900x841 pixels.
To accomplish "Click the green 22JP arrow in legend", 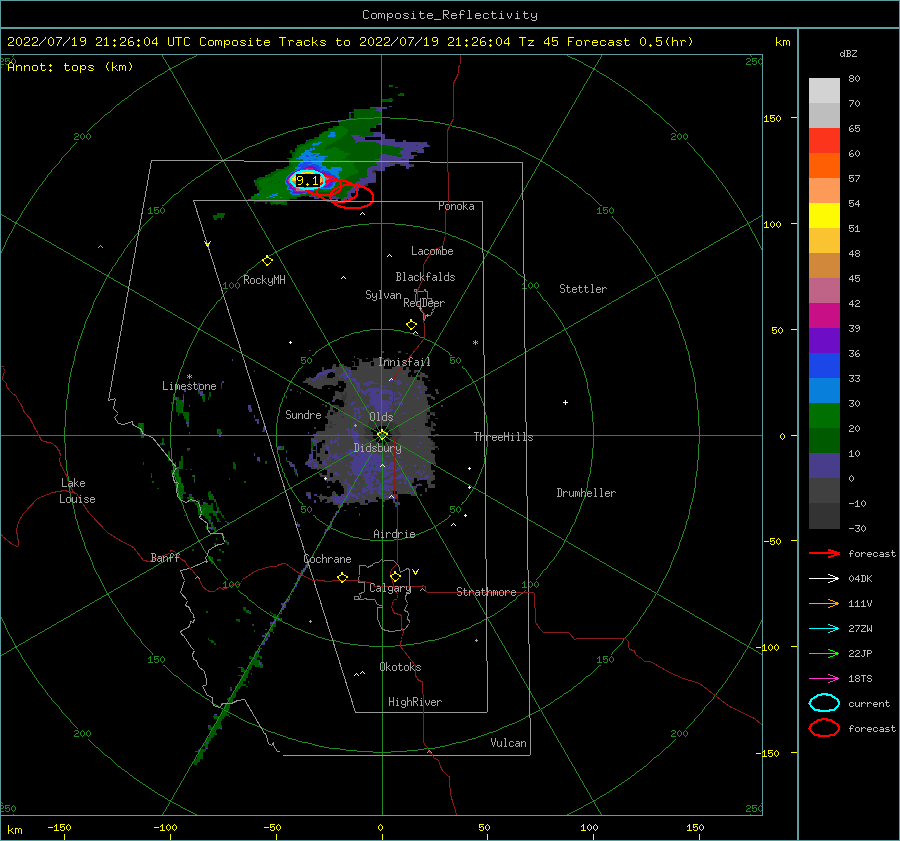I will pos(824,653).
